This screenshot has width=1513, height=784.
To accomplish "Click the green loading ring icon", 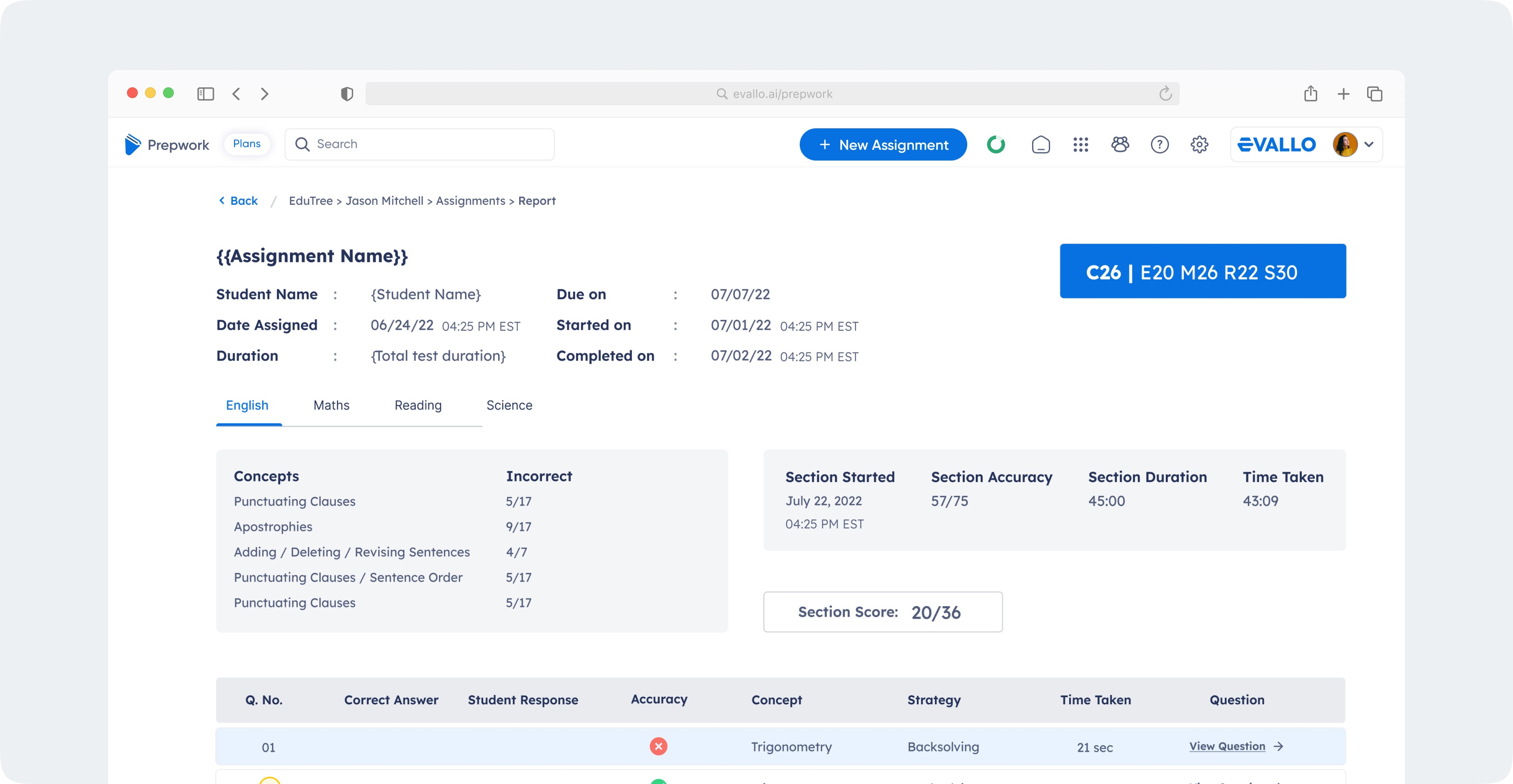I will (x=996, y=144).
